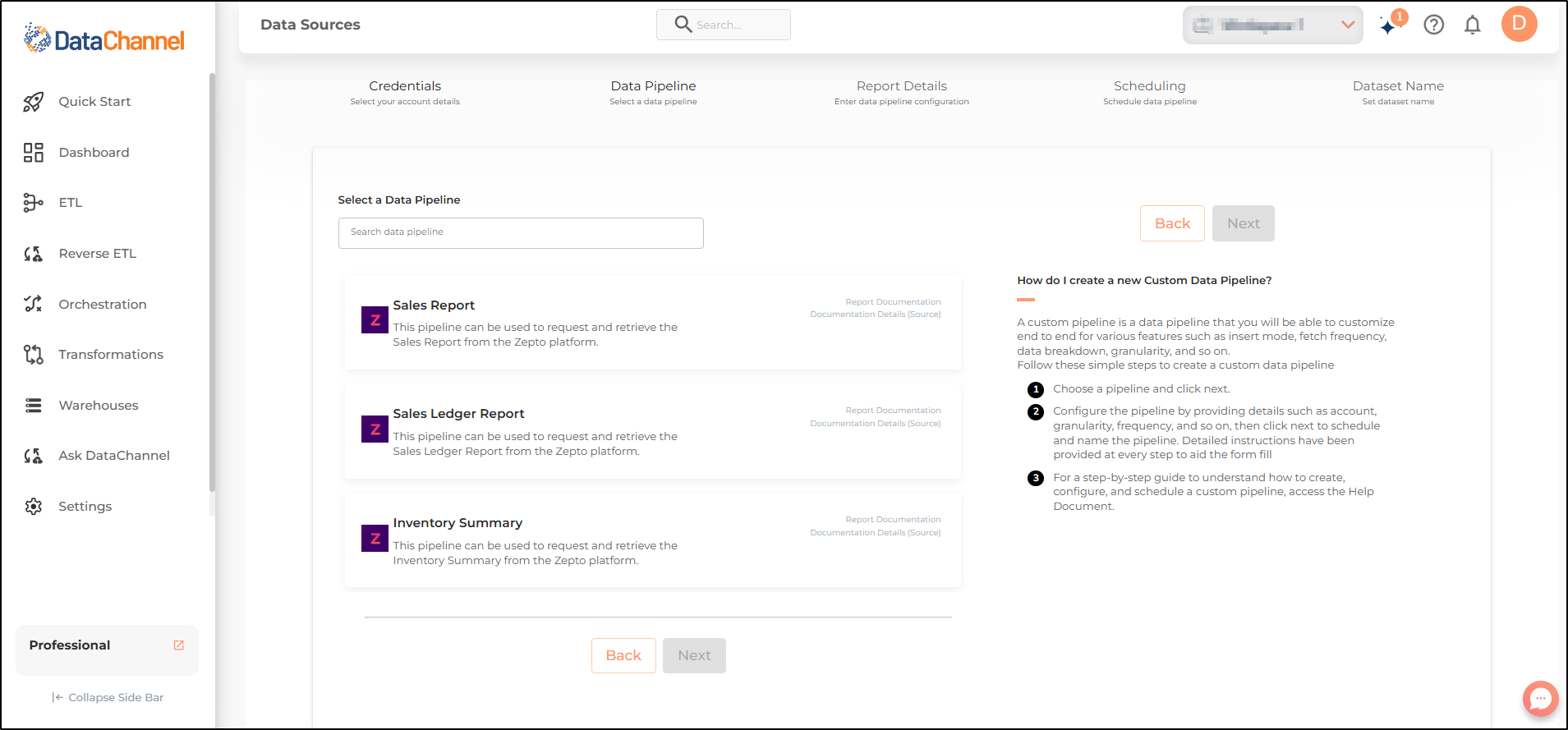Click the Data Sources page title
Viewport: 1568px width, 730px height.
(x=310, y=25)
